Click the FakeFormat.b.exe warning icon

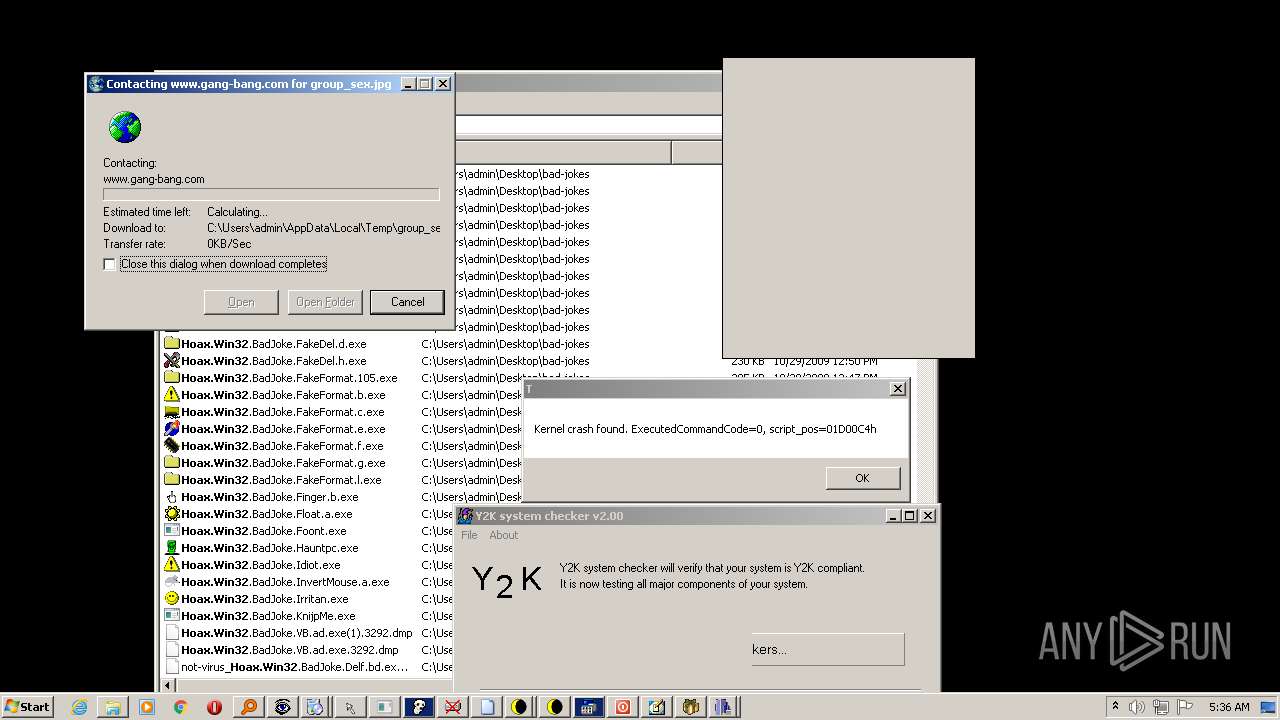click(172, 395)
